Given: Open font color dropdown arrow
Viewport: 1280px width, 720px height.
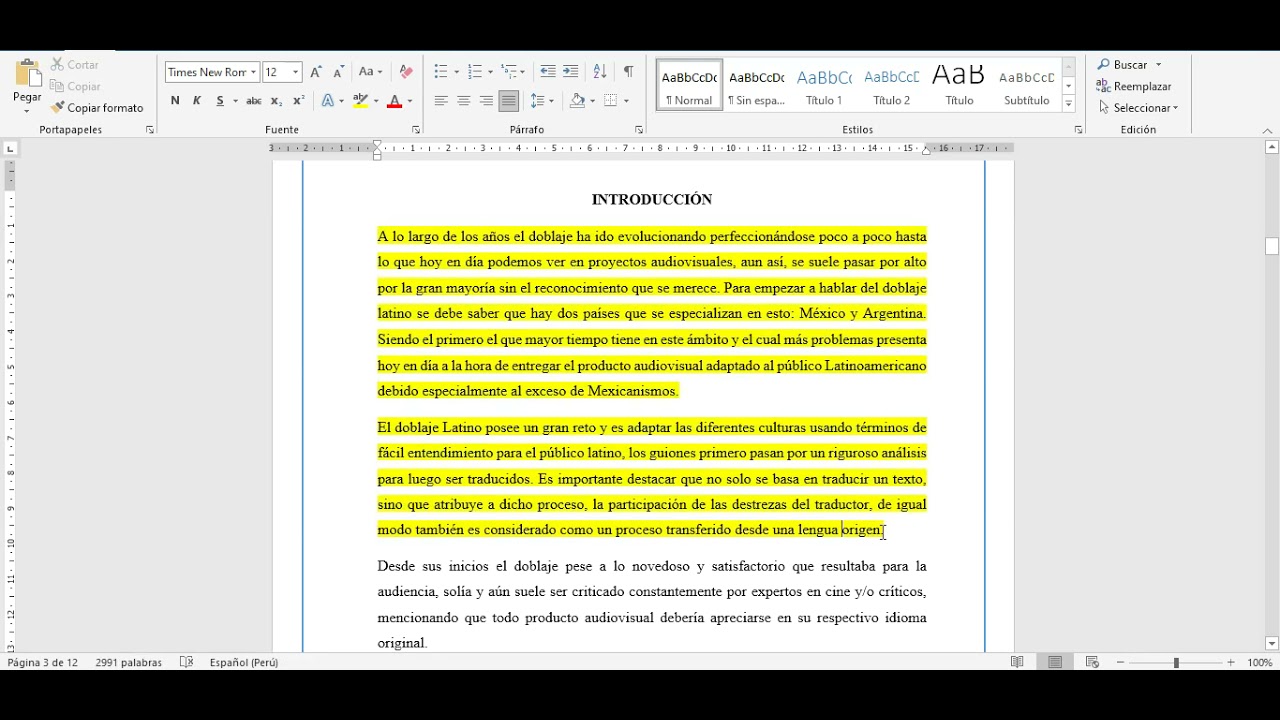Looking at the screenshot, I should tap(410, 101).
